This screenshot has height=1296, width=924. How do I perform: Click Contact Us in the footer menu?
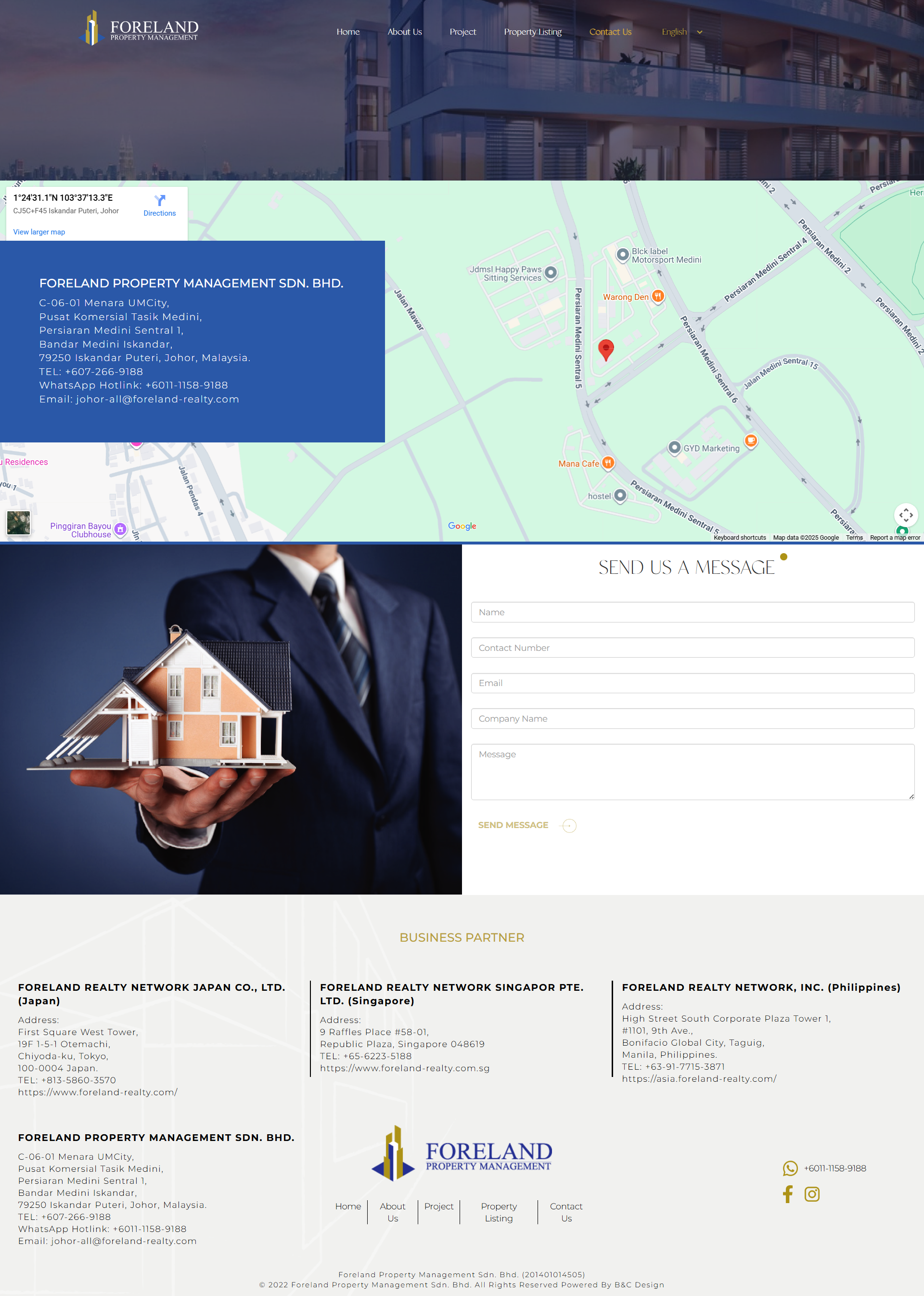[x=566, y=1212]
